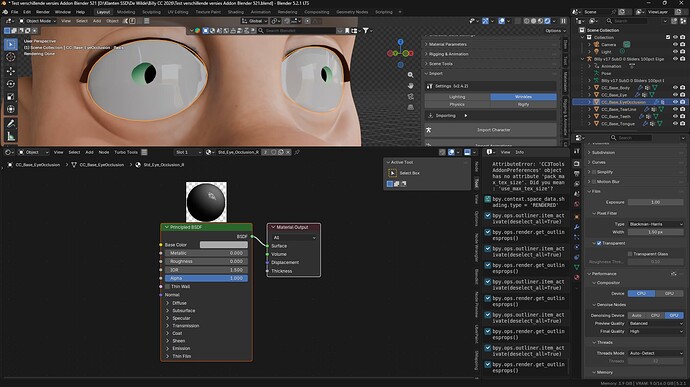The width and height of the screenshot is (690, 387).
Task: Open the Render menu
Action: pos(43,12)
